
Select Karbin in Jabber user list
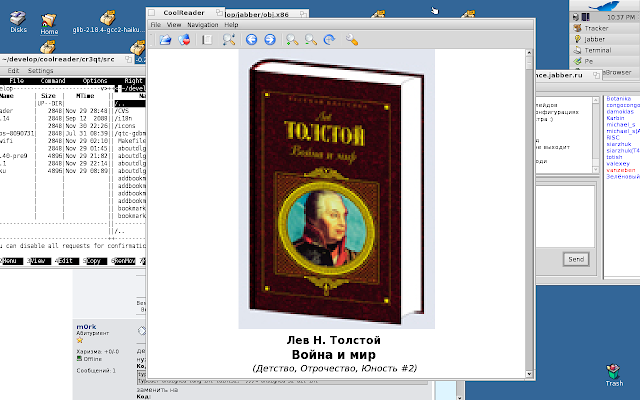coord(615,118)
